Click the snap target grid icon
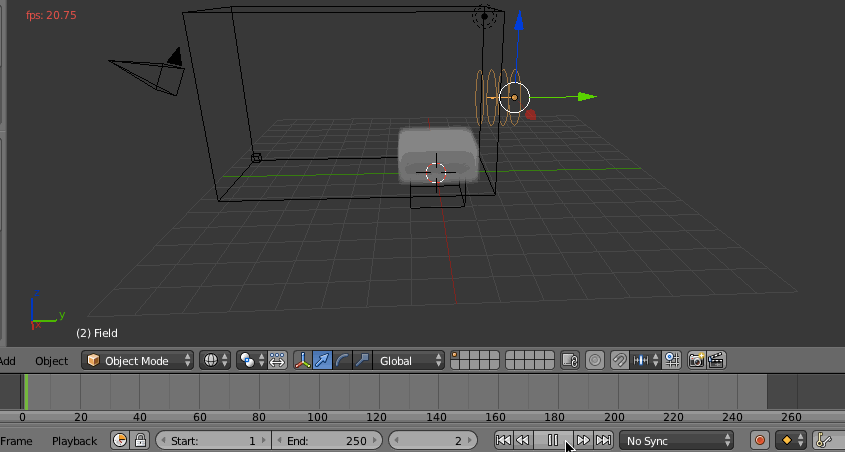 coord(671,360)
